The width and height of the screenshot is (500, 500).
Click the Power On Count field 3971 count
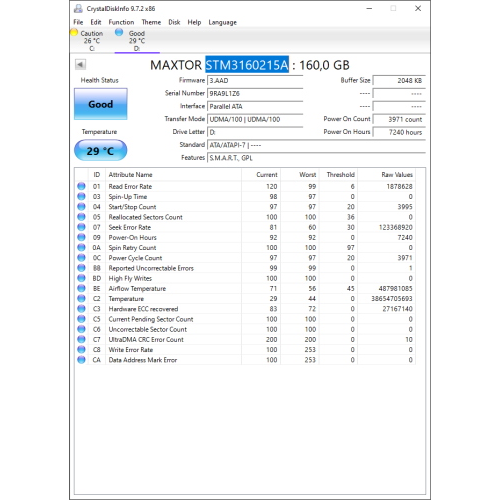click(399, 119)
